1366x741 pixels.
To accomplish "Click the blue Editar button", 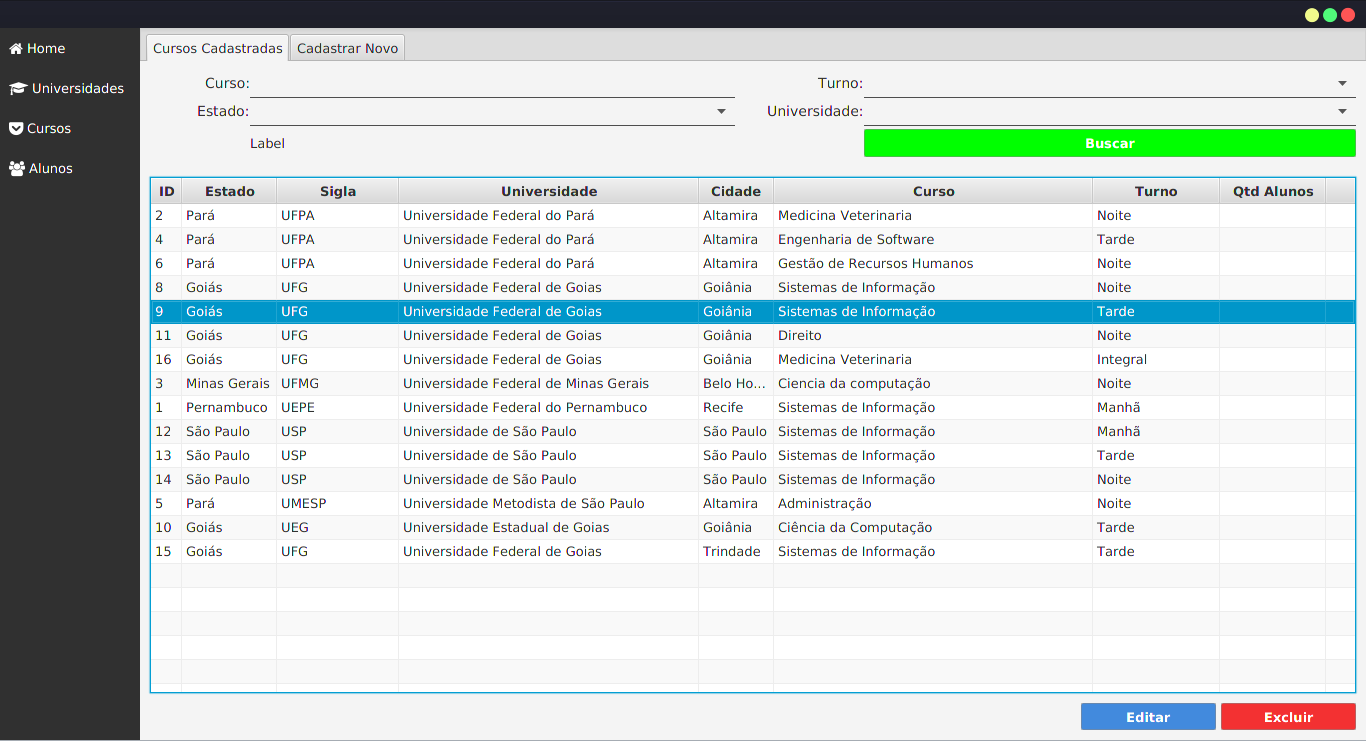I will pyautogui.click(x=1148, y=717).
